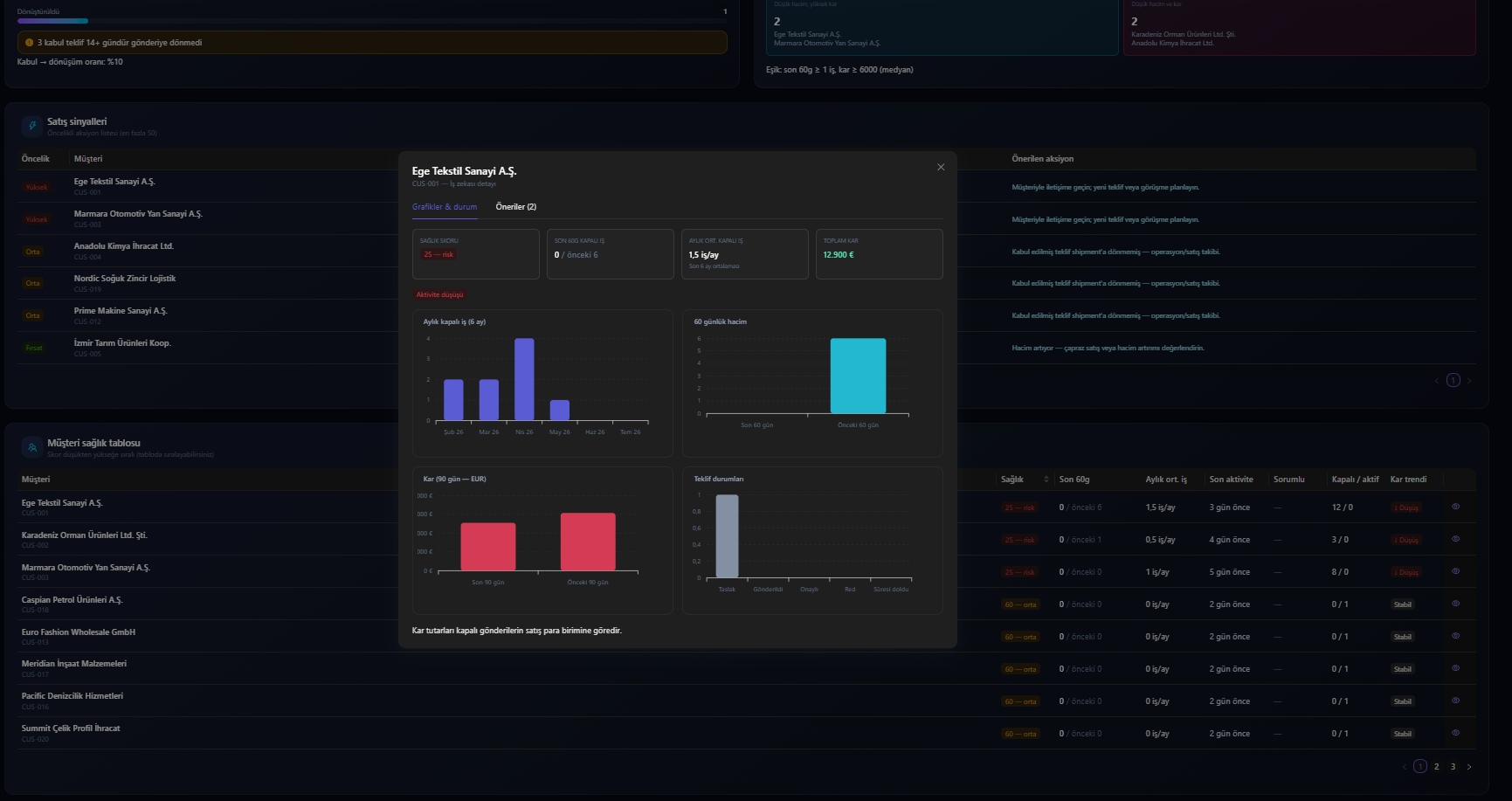
Task: Click the eye icon for Ege Tekstil row
Action: click(1455, 507)
